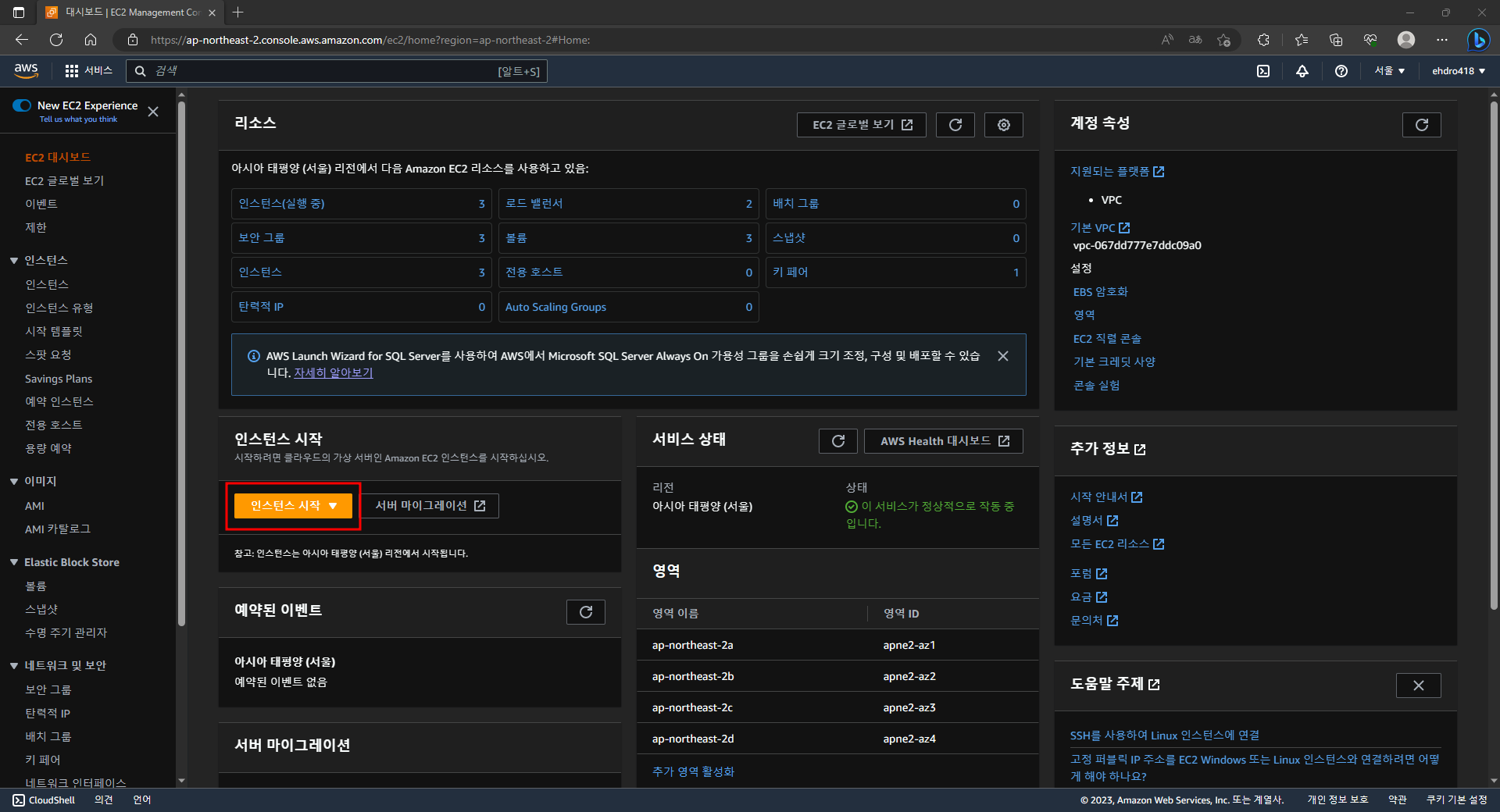Open 시작 템플릿 in sidebar
1500x812 pixels.
tap(54, 332)
